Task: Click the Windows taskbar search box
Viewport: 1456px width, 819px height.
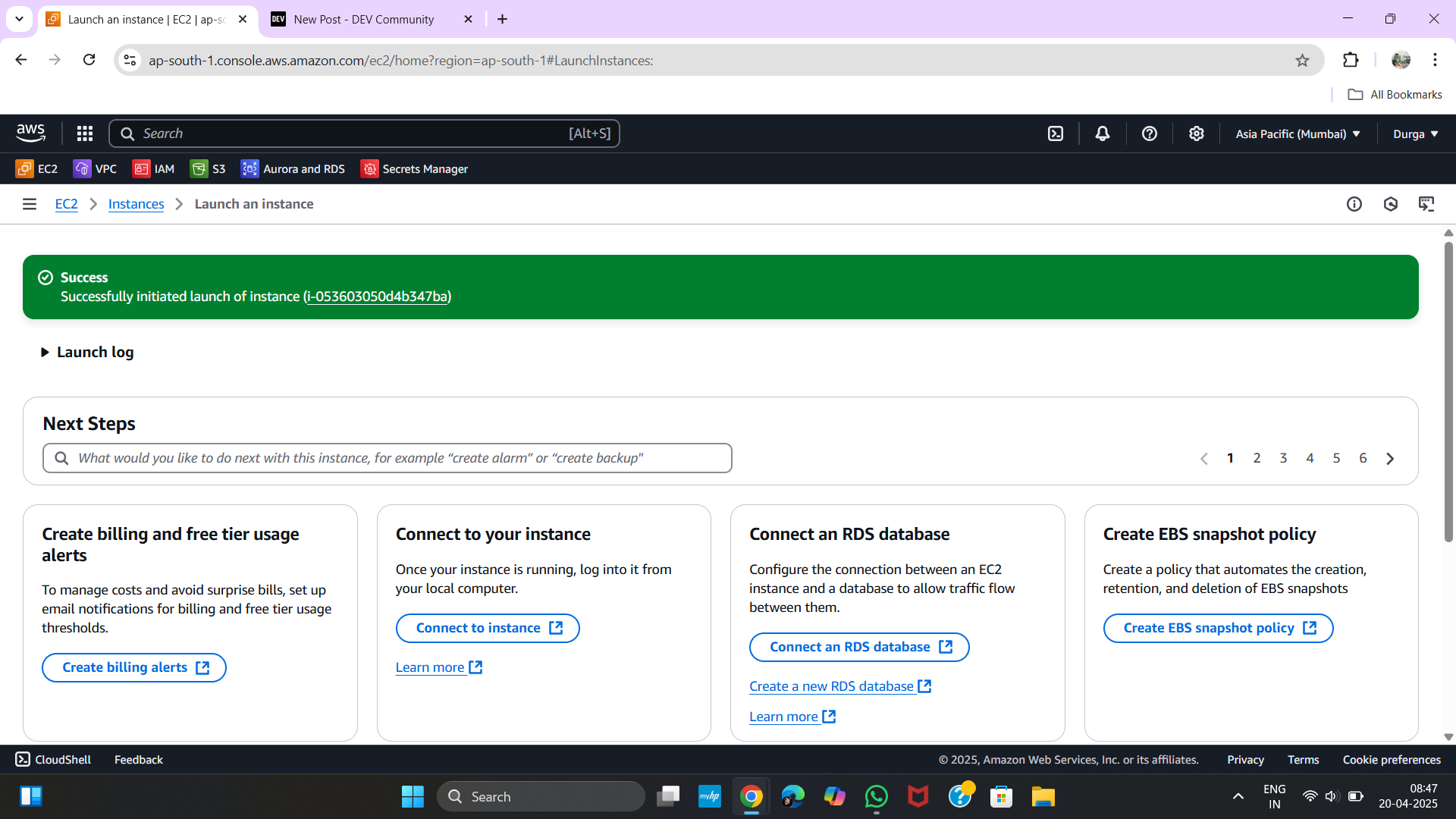Action: tap(541, 797)
